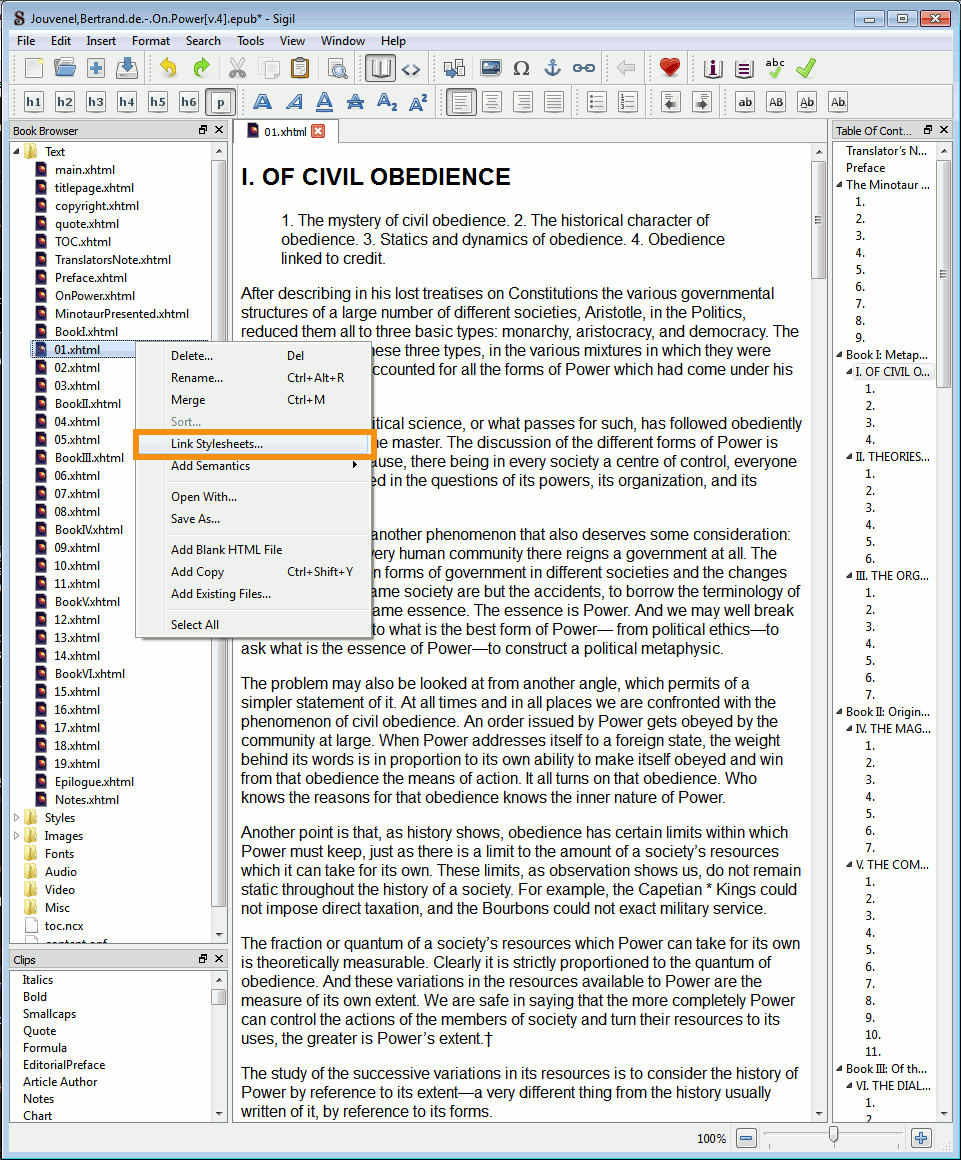Choose Add Blank HTML File in context menu
961x1160 pixels.
tap(252, 550)
